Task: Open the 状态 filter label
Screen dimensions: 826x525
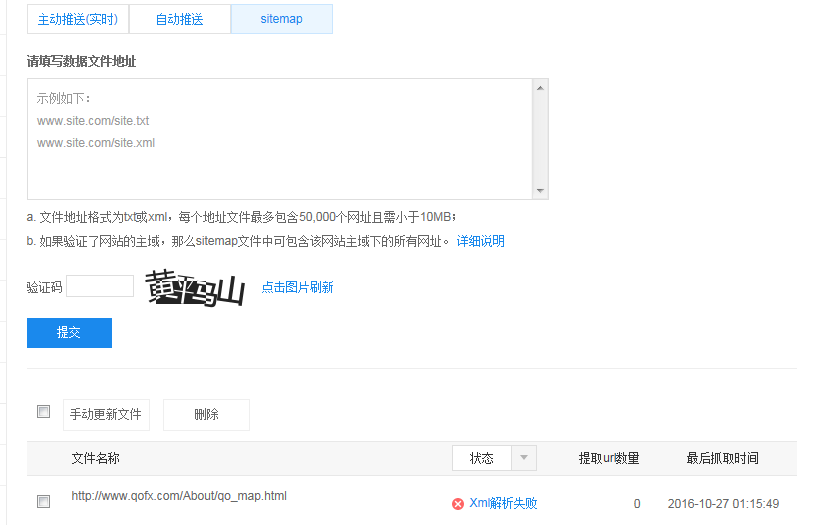Action: click(482, 458)
